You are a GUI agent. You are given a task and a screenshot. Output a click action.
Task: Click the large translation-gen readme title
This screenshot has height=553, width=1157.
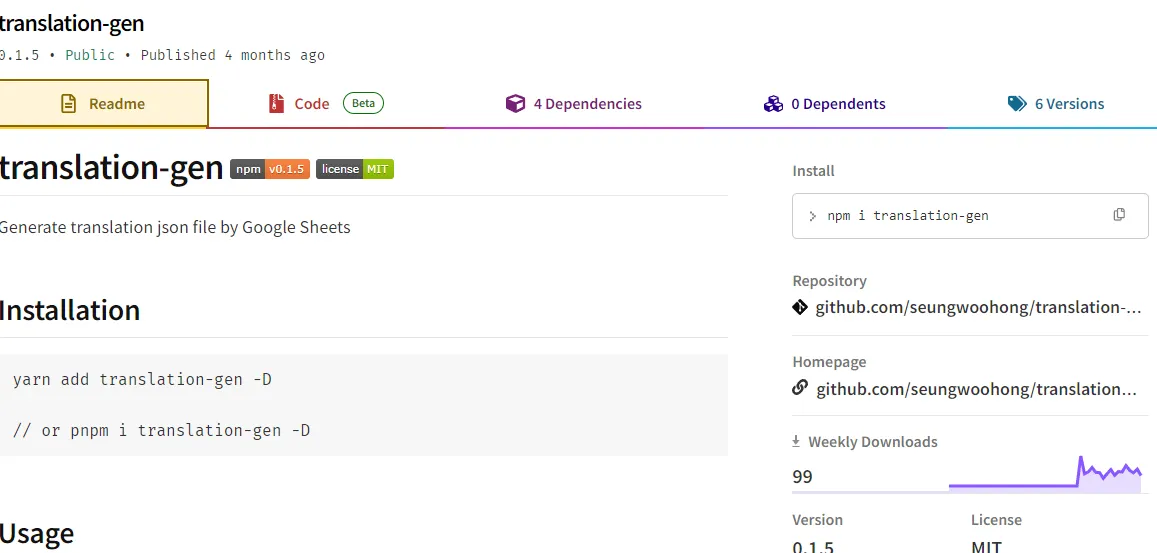pyautogui.click(x=111, y=168)
